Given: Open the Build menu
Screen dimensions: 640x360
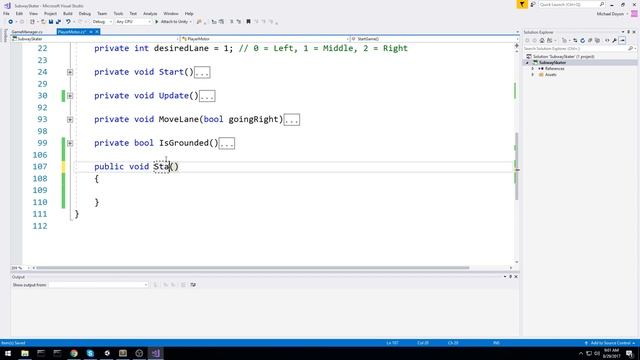Looking at the screenshot, I should [68, 13].
